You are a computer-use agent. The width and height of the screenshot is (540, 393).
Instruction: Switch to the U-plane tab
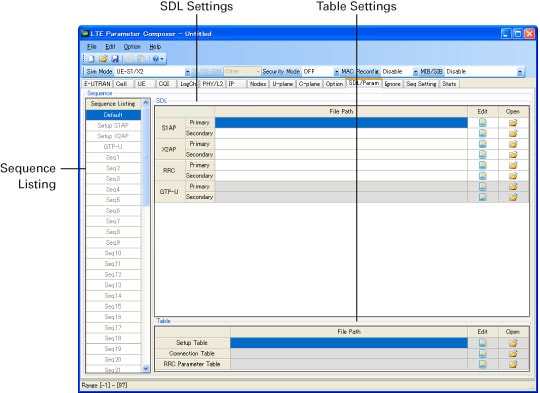pyautogui.click(x=283, y=84)
